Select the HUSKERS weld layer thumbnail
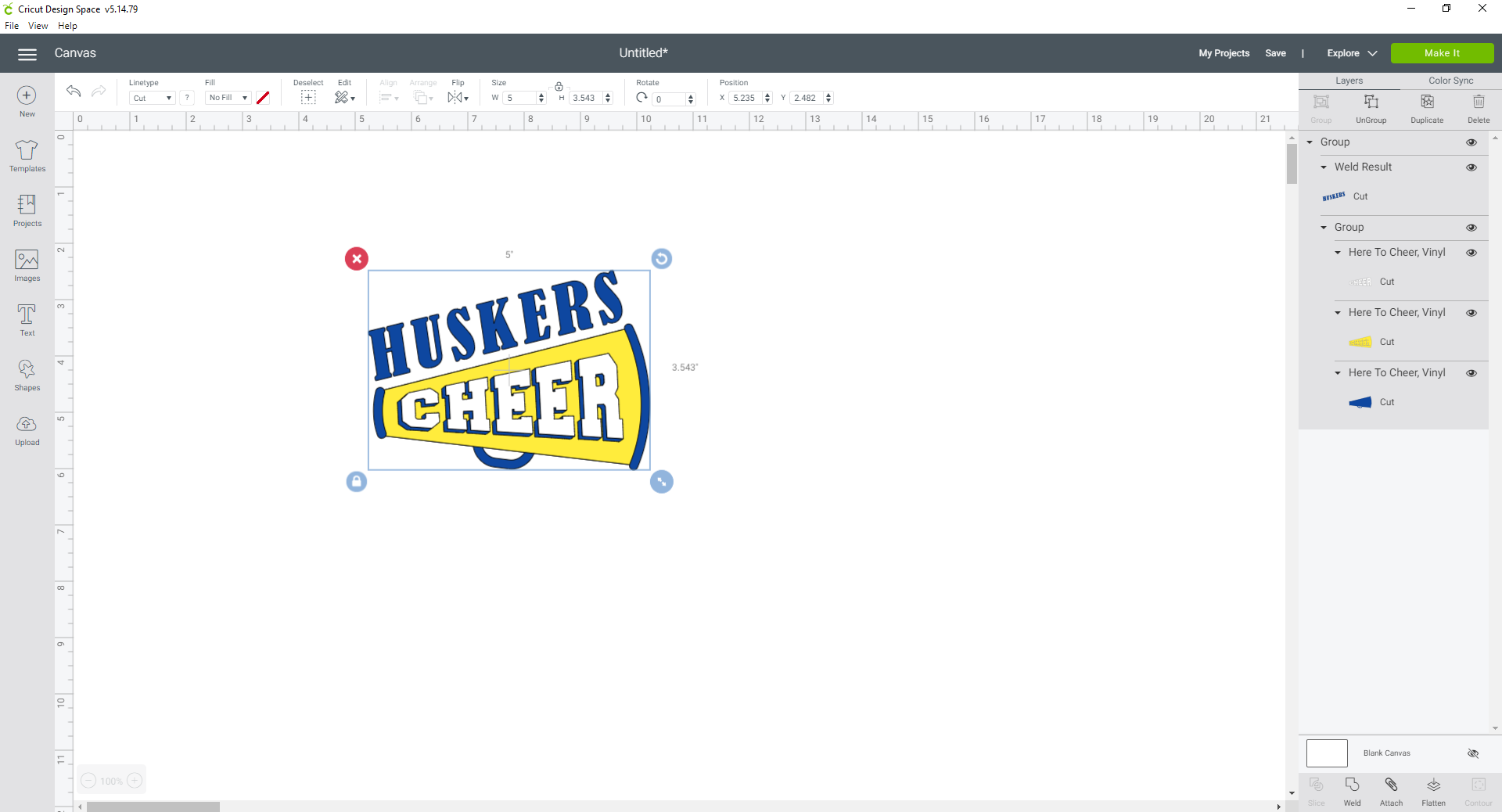This screenshot has height=812, width=1502. click(x=1334, y=196)
